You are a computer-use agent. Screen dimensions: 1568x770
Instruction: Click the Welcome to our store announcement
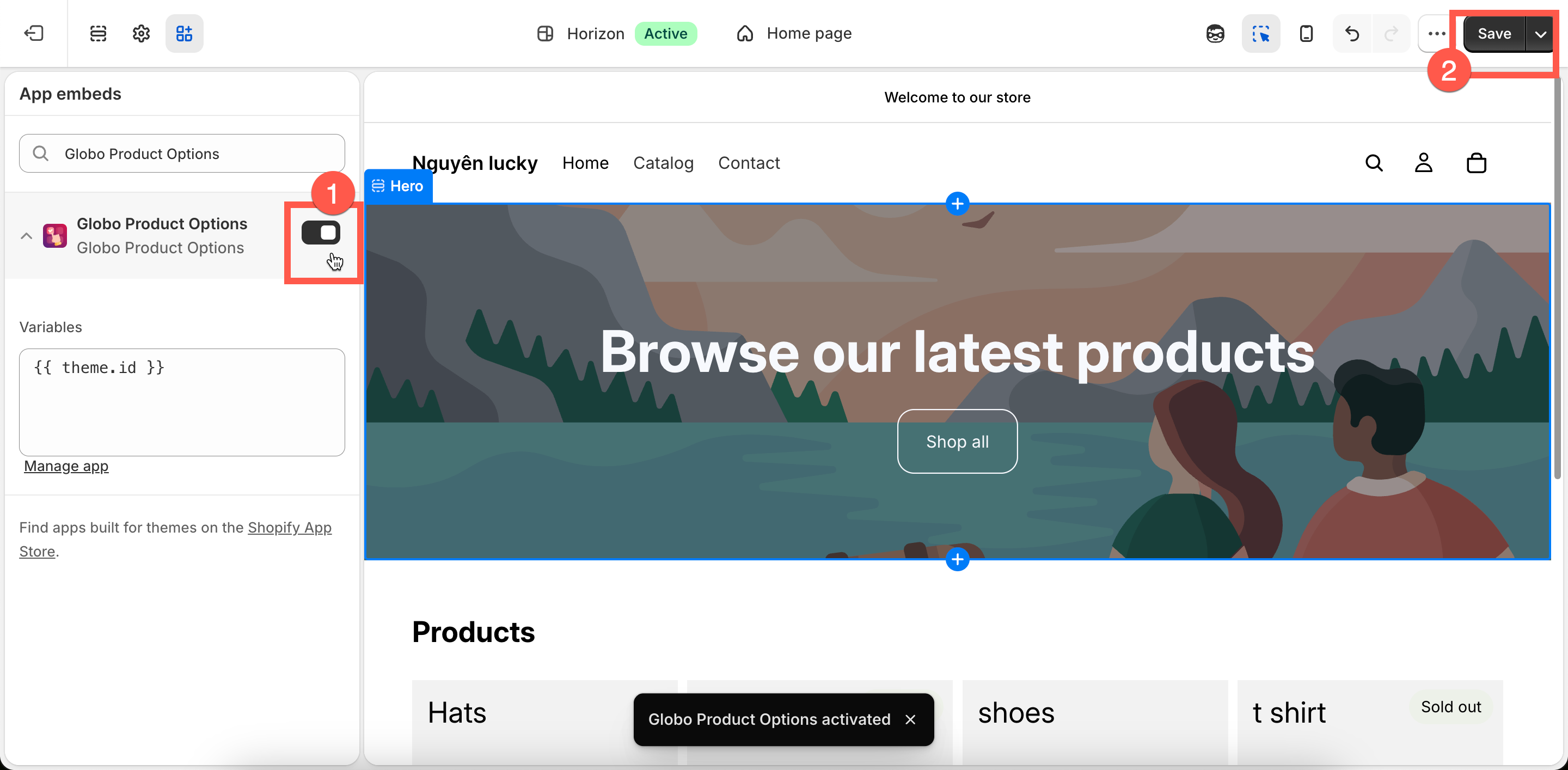tap(957, 97)
